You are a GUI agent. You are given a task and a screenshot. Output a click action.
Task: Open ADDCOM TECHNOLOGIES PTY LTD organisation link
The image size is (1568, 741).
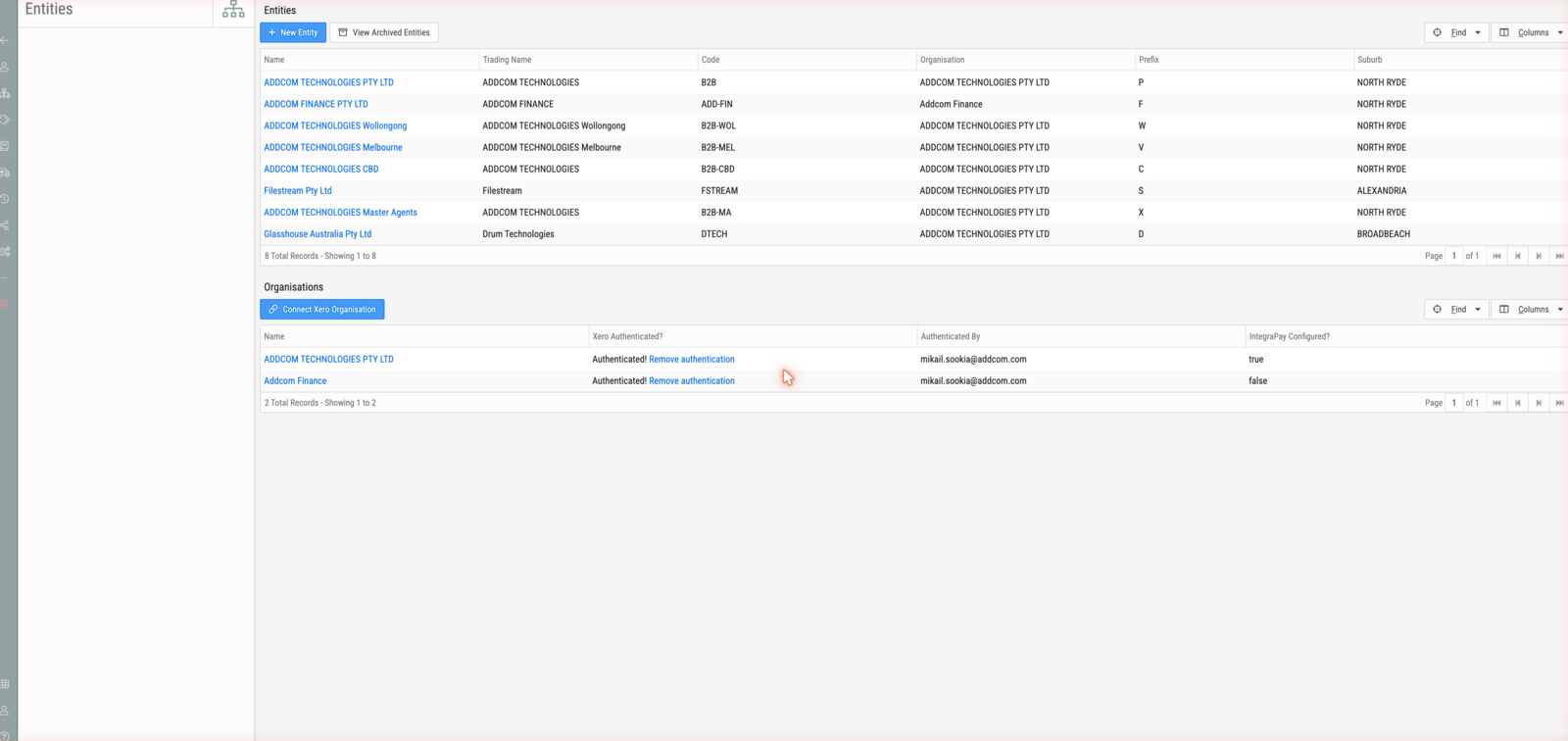[328, 359]
